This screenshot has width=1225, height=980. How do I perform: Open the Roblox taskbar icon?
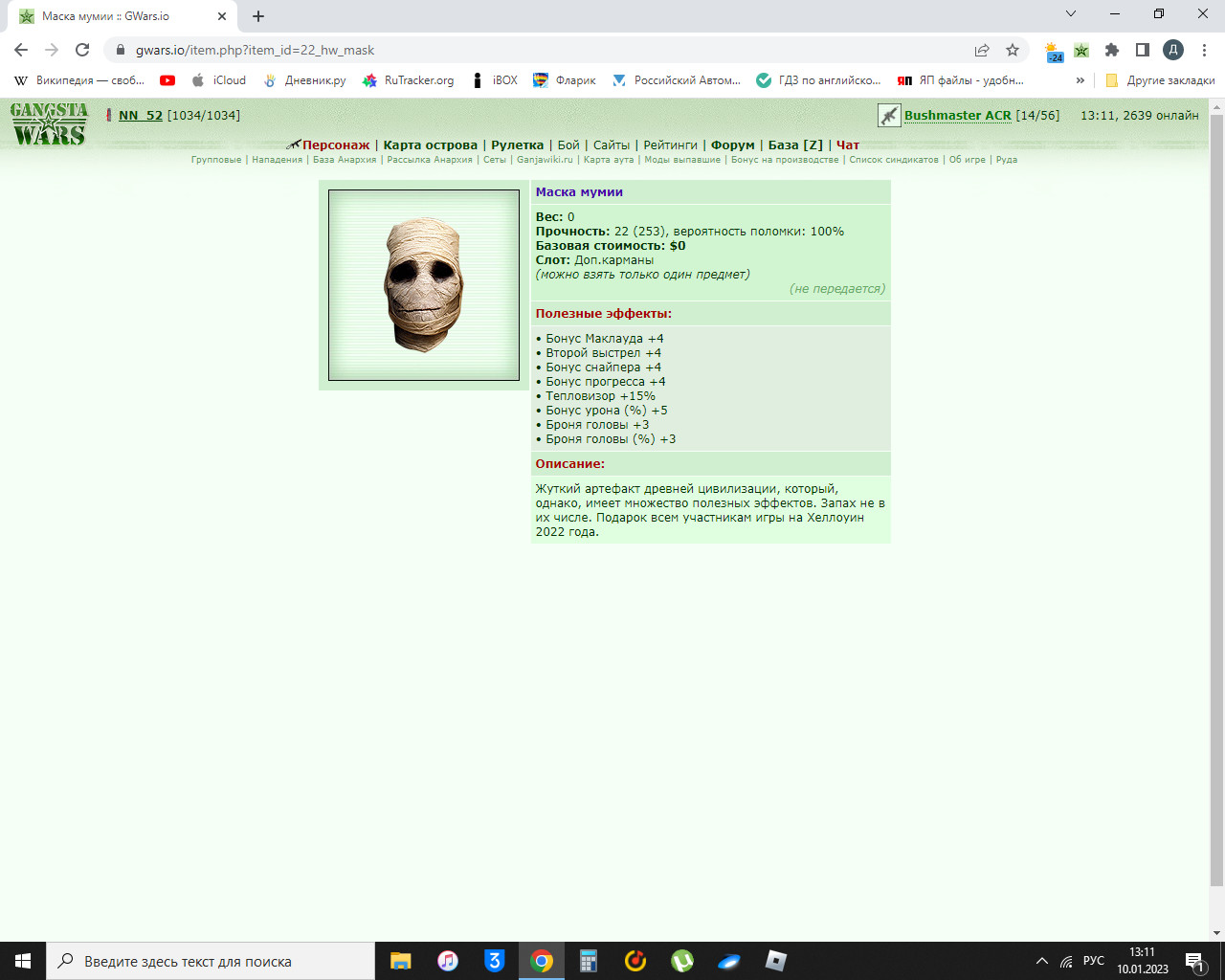tap(776, 961)
